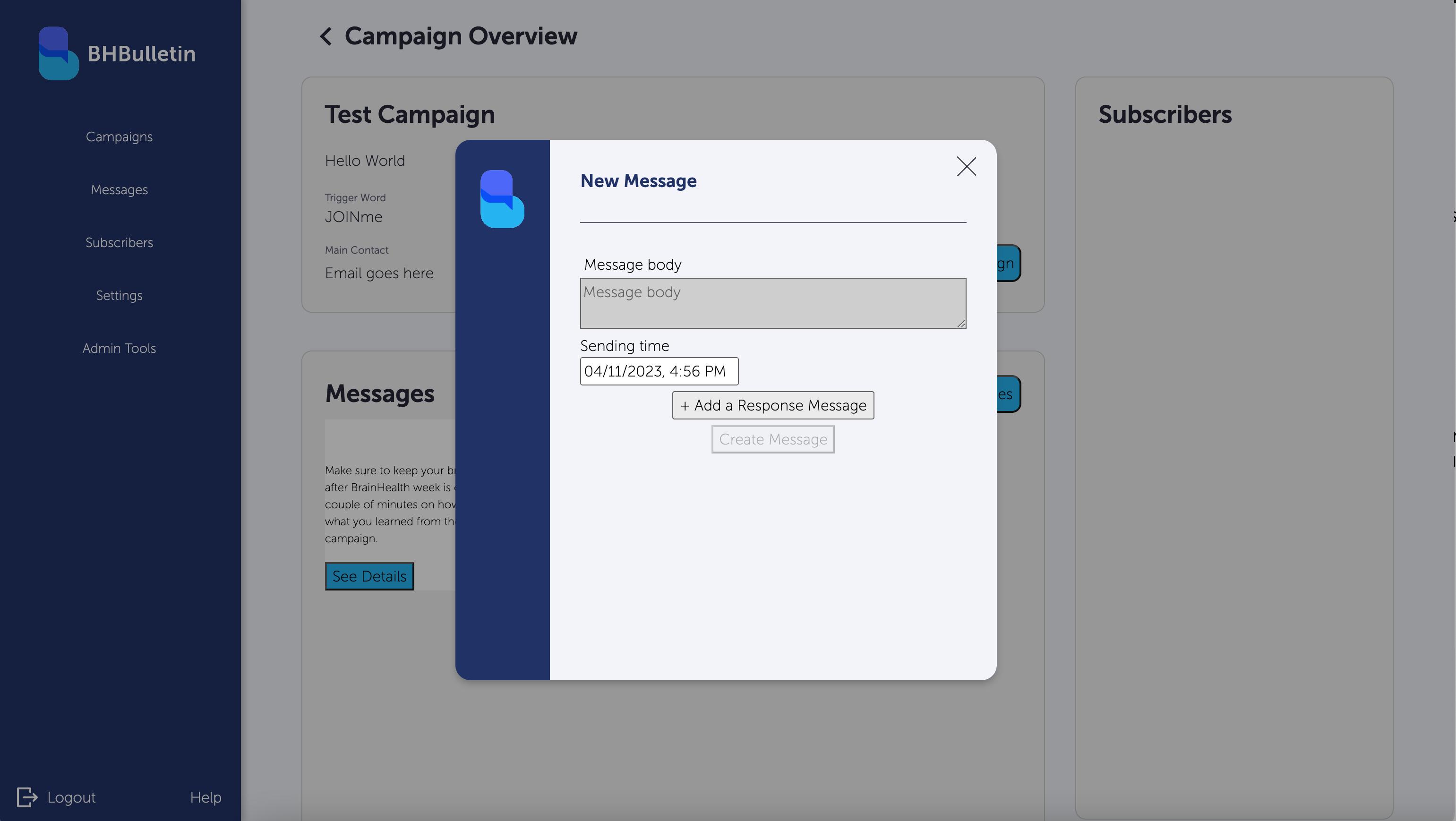Open the Campaigns page from the sidebar
1456x821 pixels.
click(119, 137)
